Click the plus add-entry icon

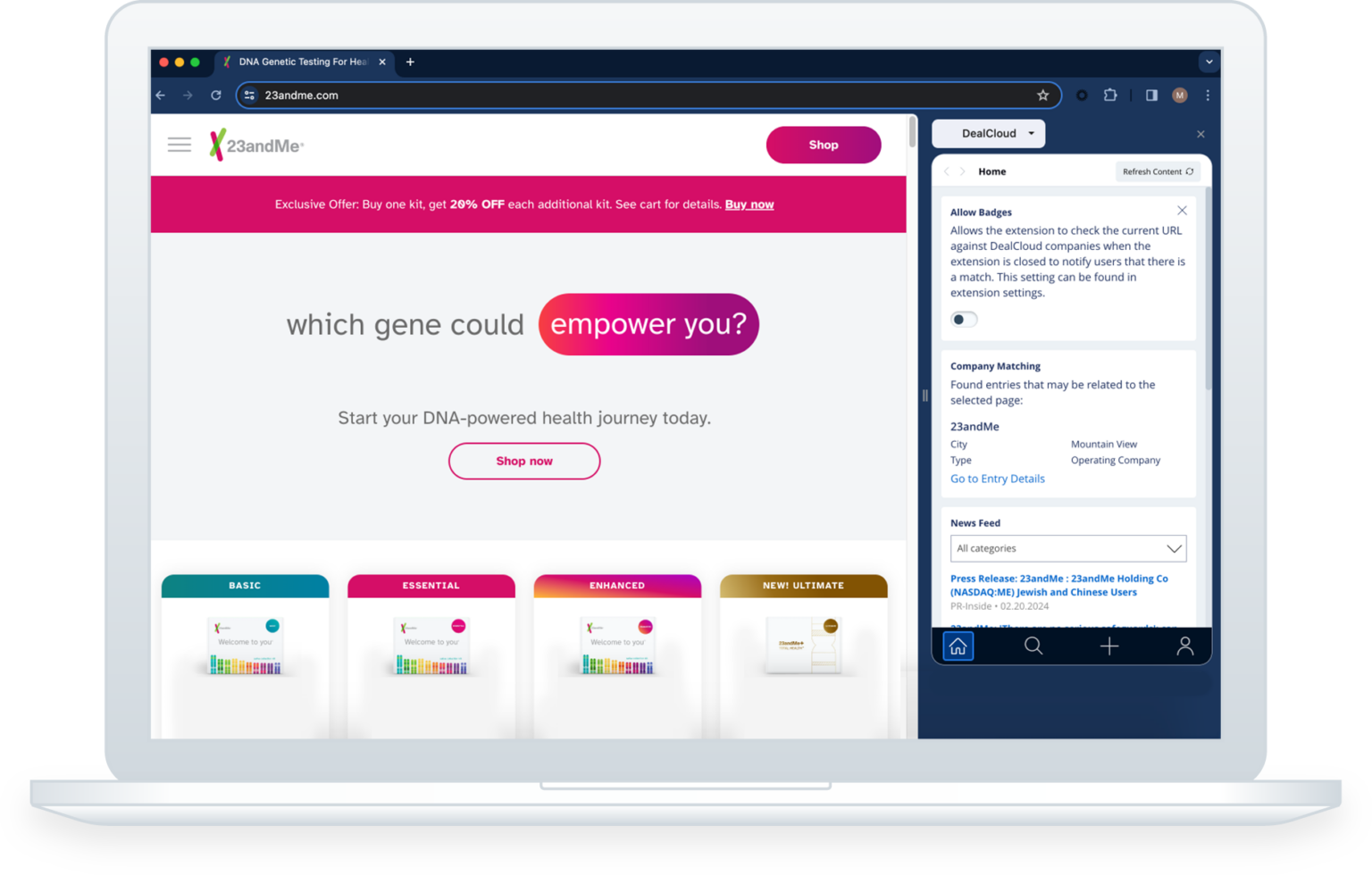[x=1108, y=646]
